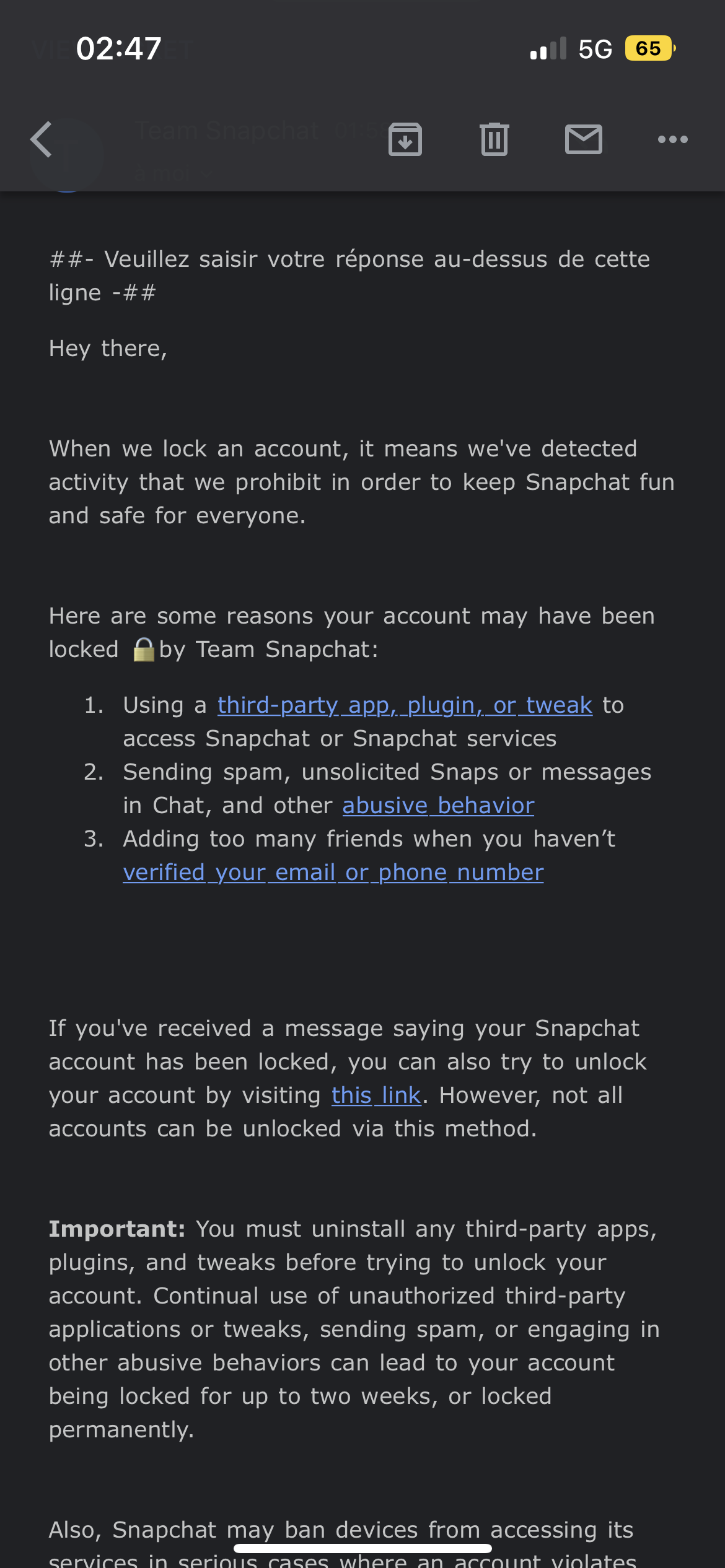Screen dimensions: 725x1568
Task: Tap the battery indicator showing 65
Action: coord(649,48)
